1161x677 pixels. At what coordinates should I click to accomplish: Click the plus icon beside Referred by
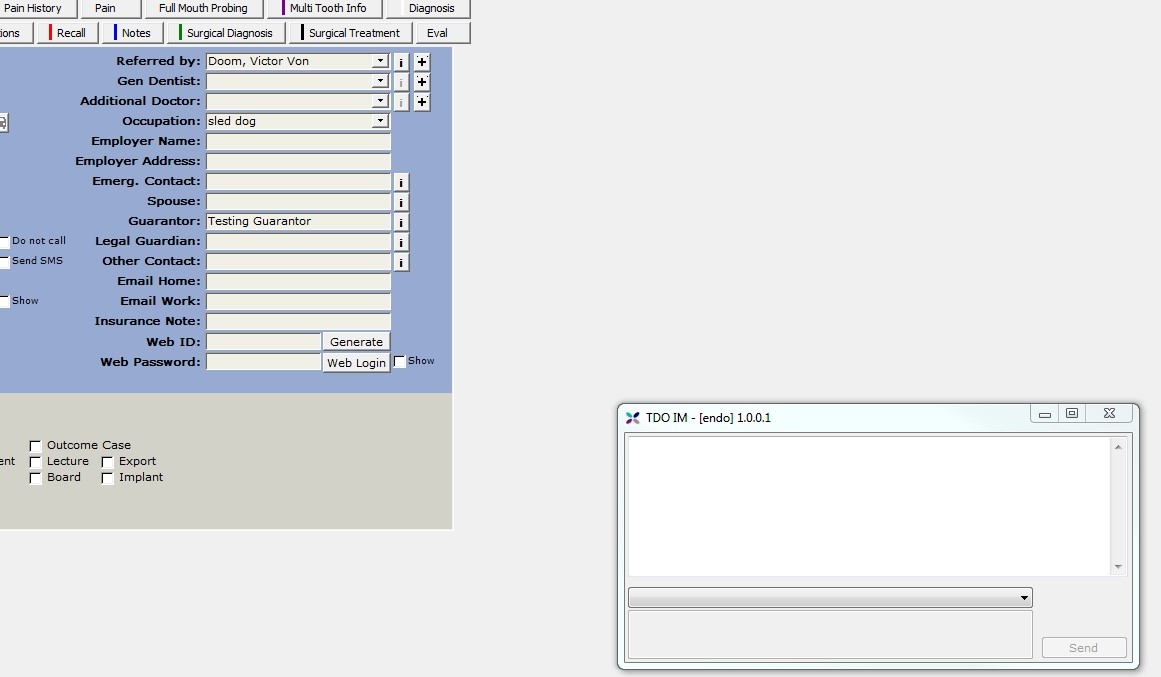(x=422, y=62)
